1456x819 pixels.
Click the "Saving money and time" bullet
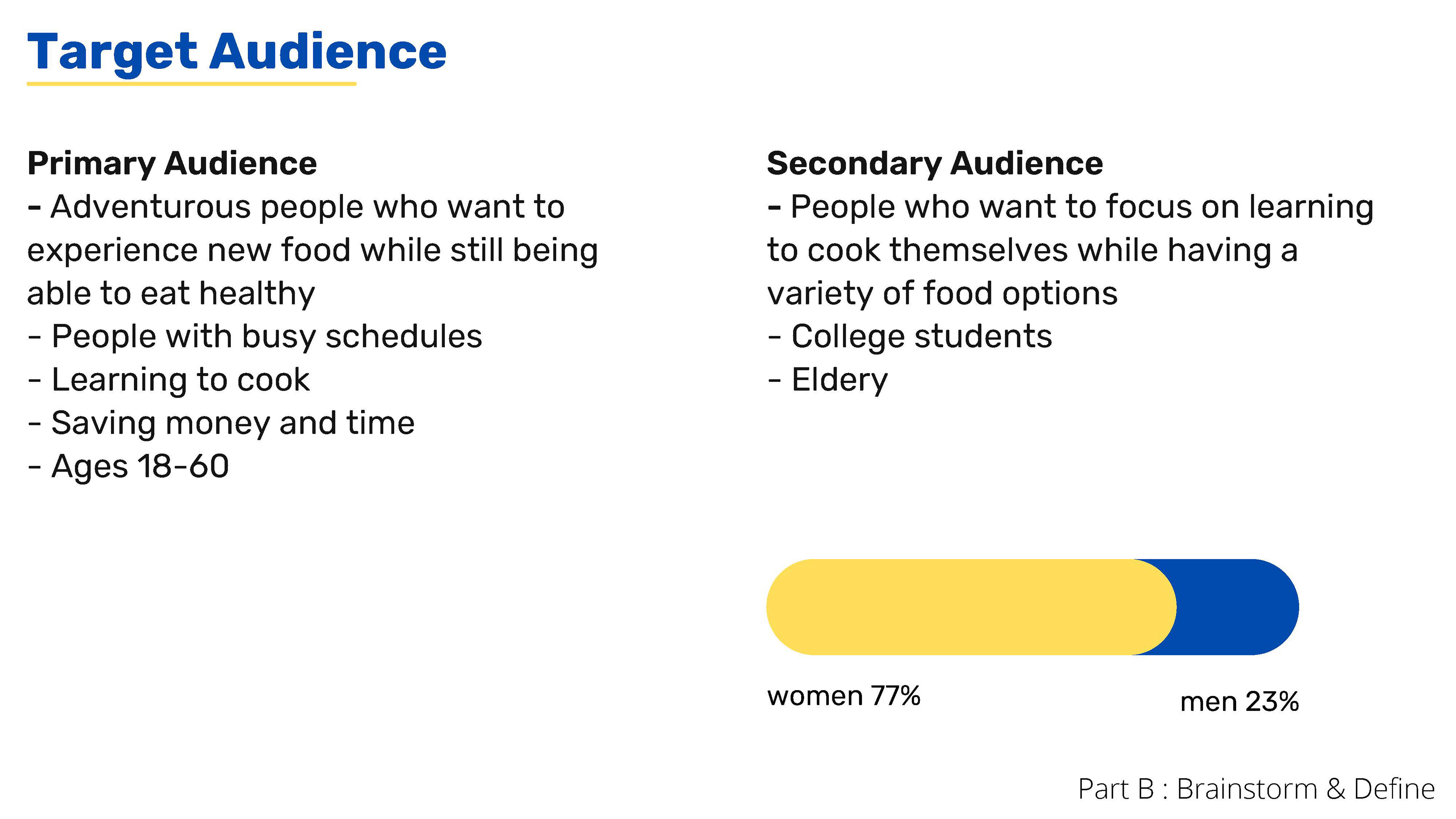(232, 424)
